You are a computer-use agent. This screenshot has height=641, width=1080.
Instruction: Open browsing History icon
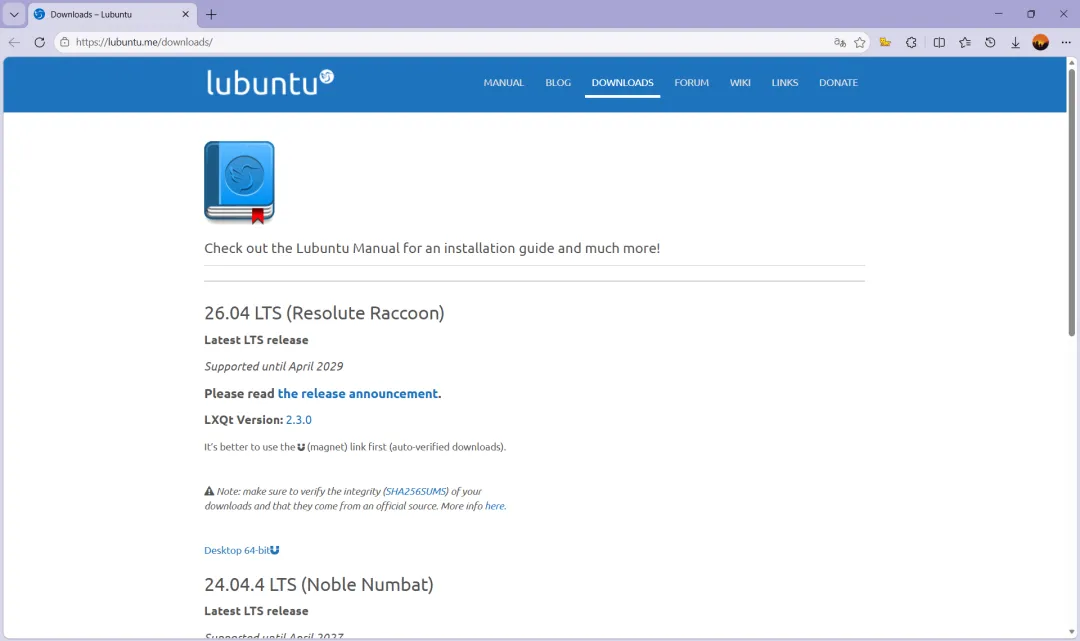(x=990, y=42)
